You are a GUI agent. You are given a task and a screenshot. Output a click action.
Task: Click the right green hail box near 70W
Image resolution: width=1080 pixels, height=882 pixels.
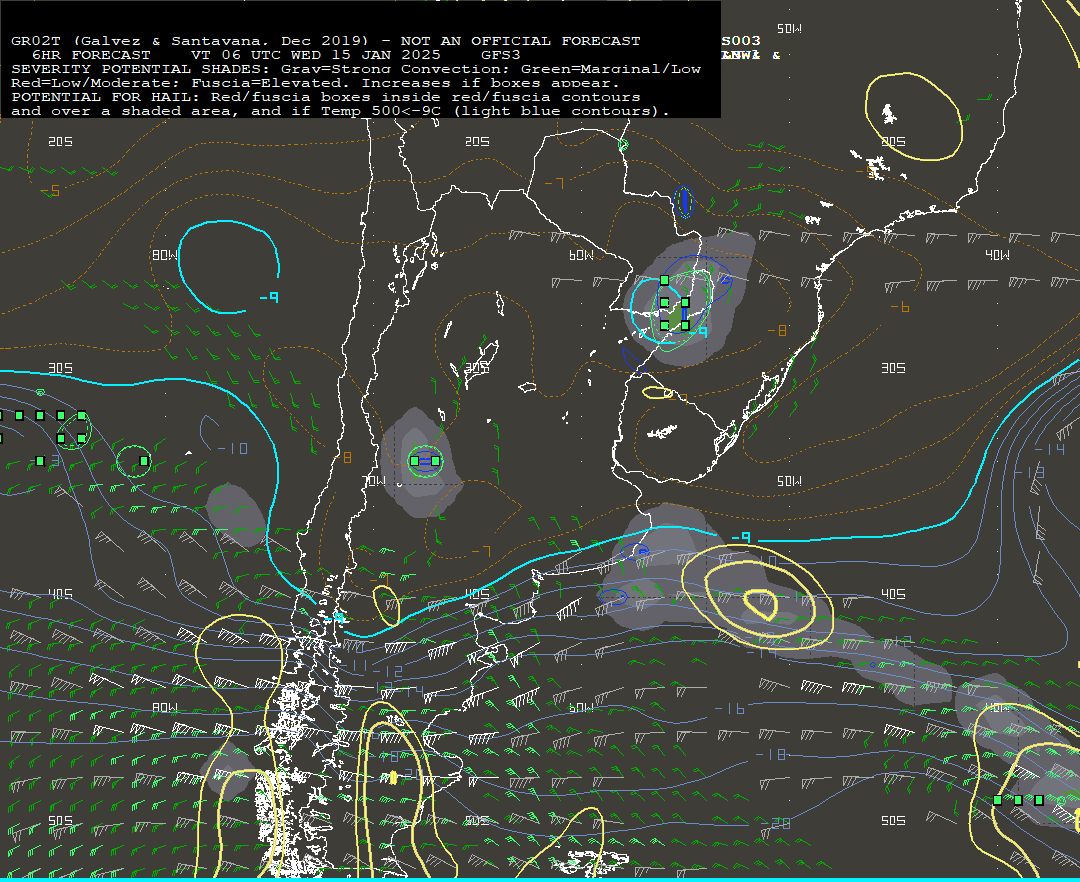click(435, 461)
